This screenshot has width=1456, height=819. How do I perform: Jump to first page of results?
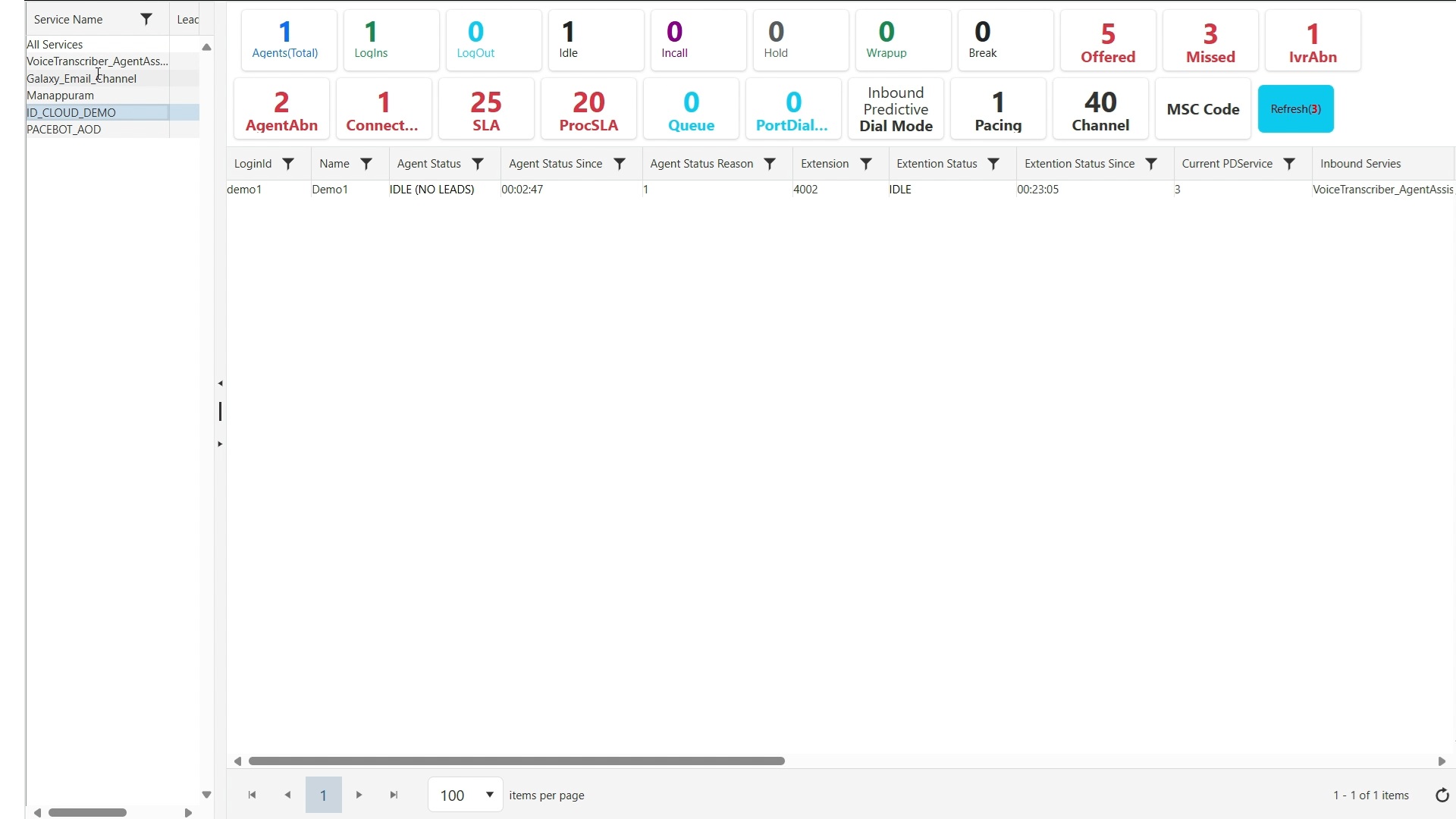[252, 795]
